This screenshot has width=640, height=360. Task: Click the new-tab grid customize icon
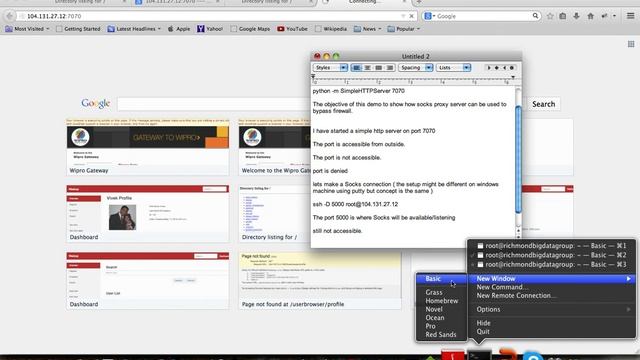[x=631, y=44]
